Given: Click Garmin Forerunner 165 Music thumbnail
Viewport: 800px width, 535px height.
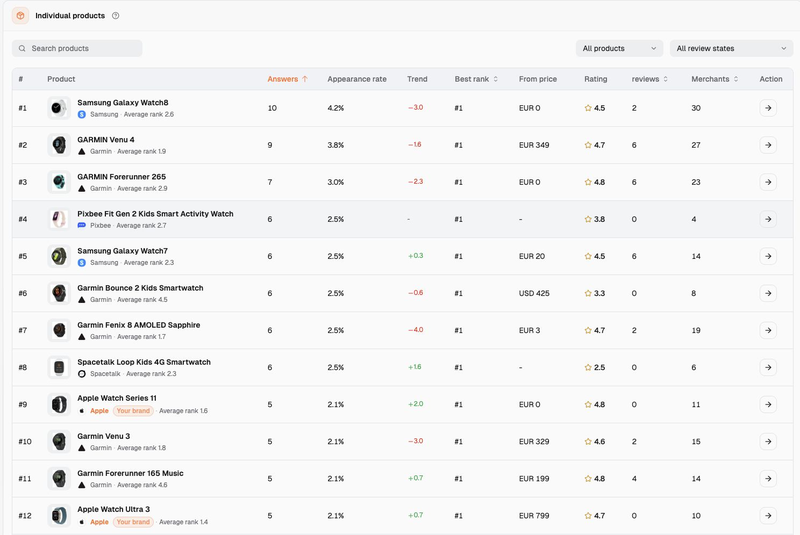Looking at the screenshot, I should pyautogui.click(x=59, y=478).
